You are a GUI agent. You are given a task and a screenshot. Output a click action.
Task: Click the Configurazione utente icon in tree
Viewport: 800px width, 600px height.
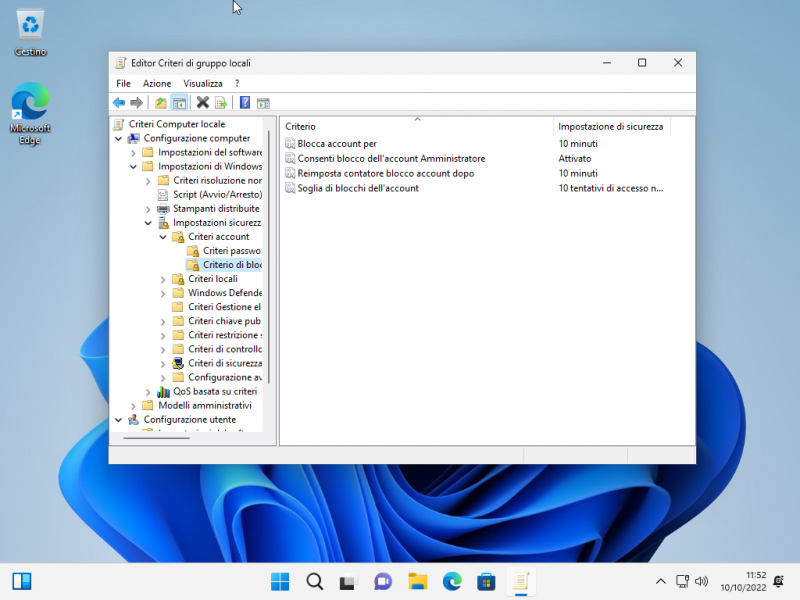click(134, 419)
